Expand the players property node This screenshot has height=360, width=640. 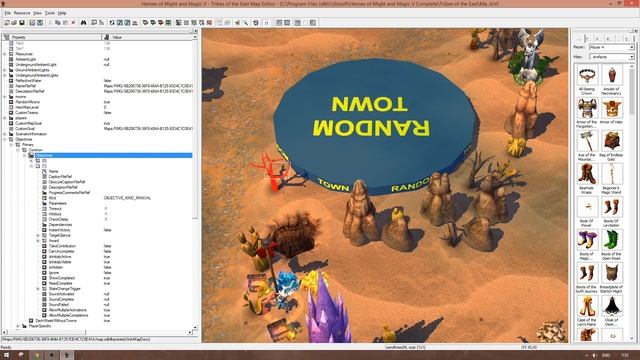pyautogui.click(x=5, y=118)
